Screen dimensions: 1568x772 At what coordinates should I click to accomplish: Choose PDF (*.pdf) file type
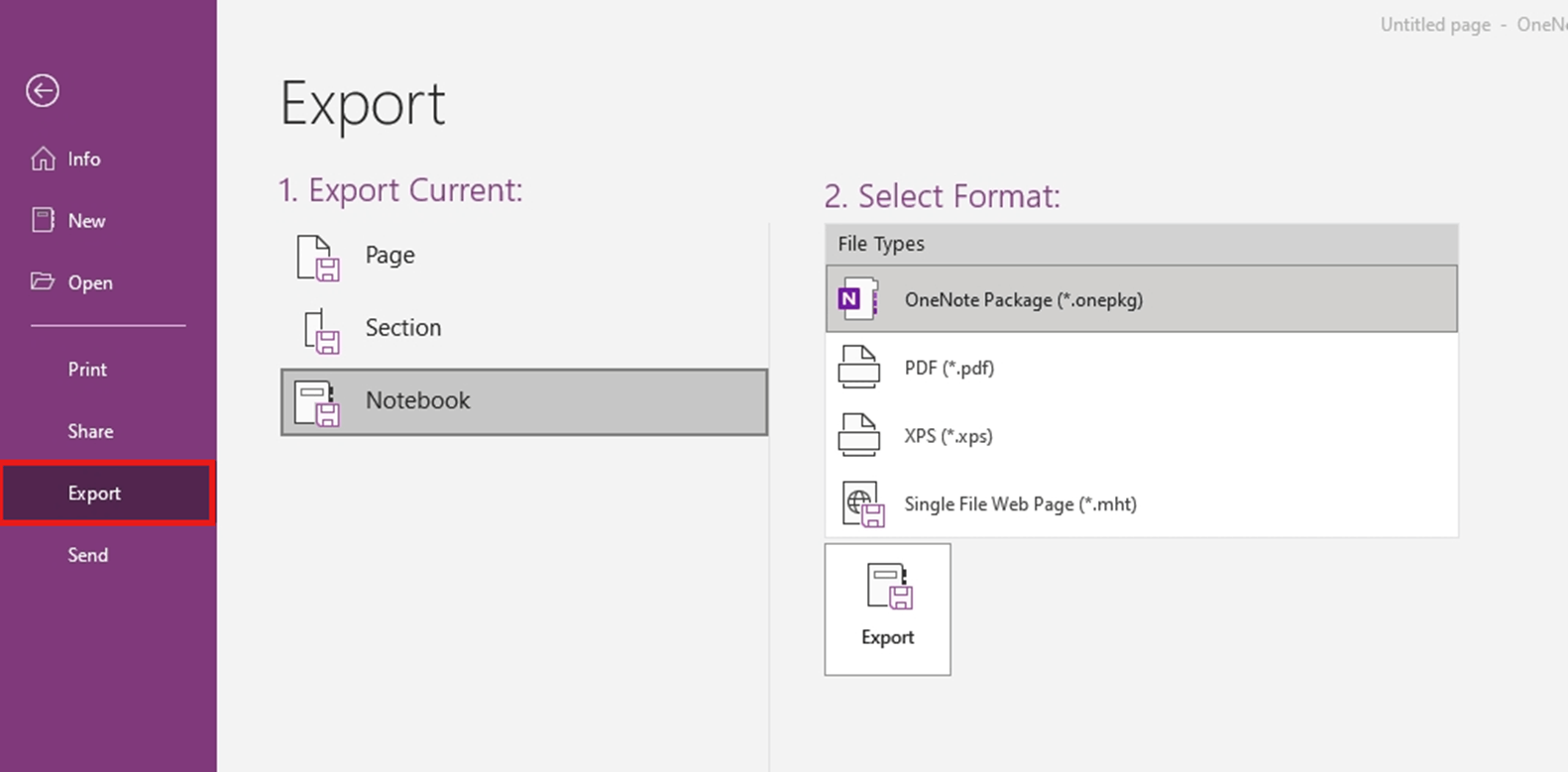pyautogui.click(x=949, y=368)
